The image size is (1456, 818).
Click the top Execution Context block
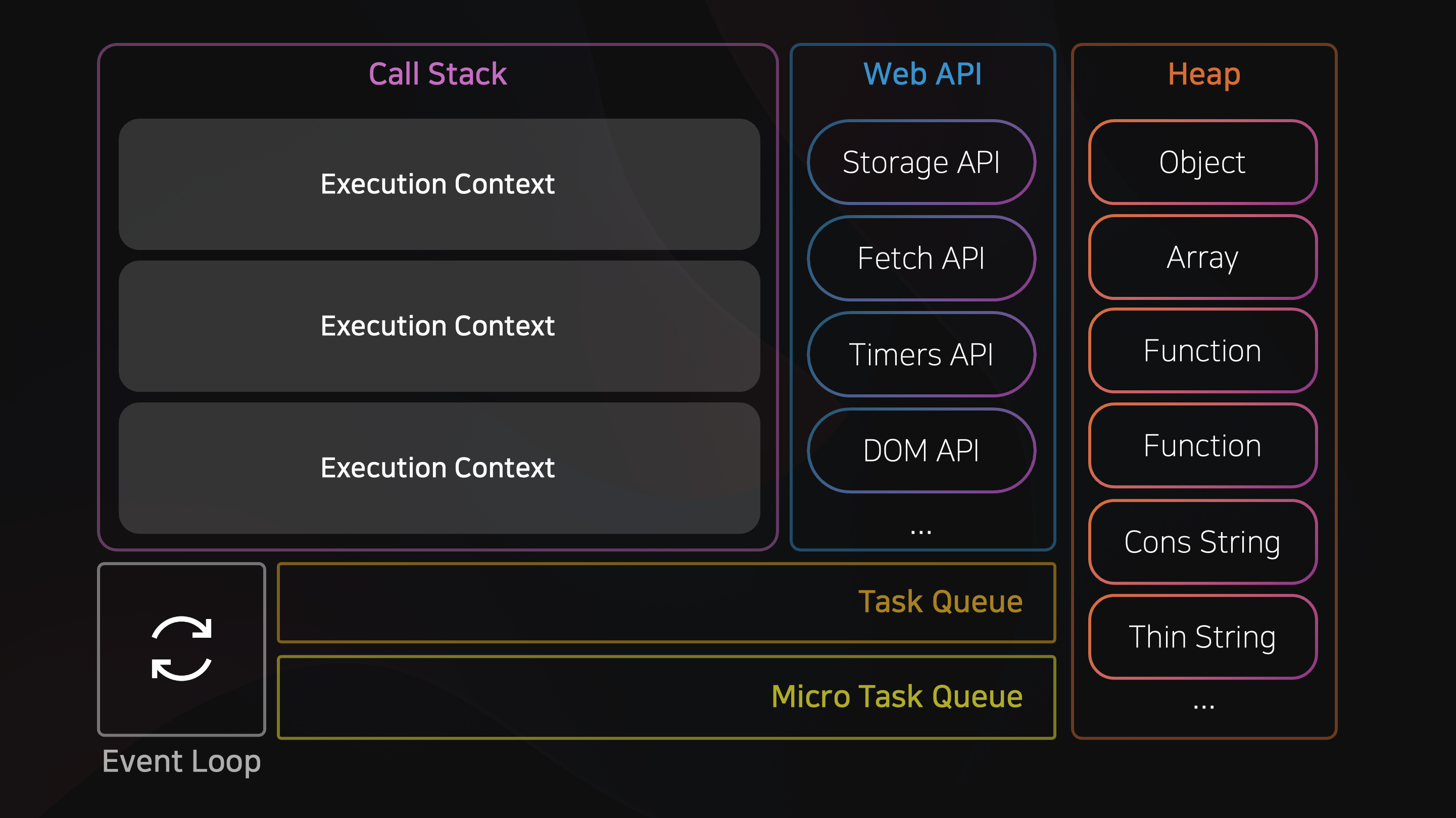439,184
